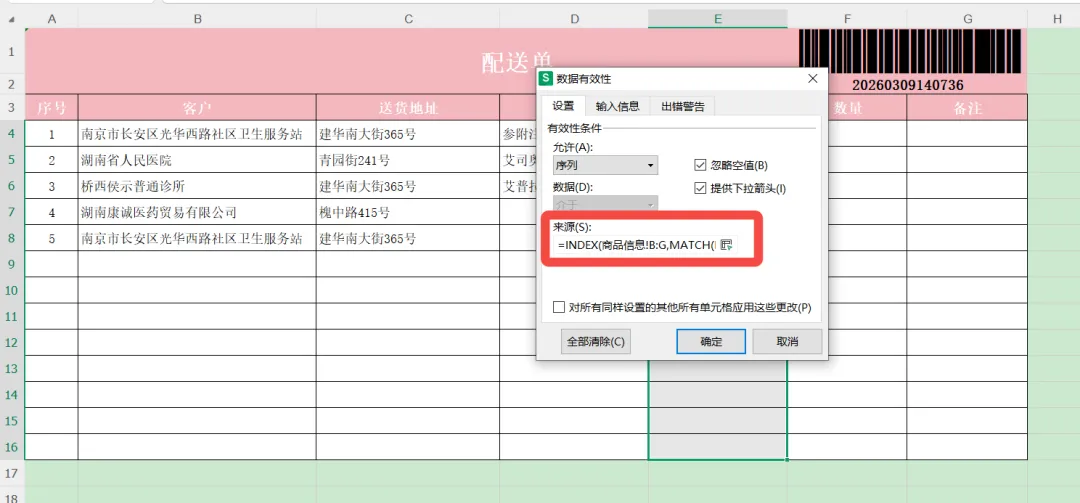Click the green S icon in dialog title
The width and height of the screenshot is (1080, 503).
coord(546,79)
